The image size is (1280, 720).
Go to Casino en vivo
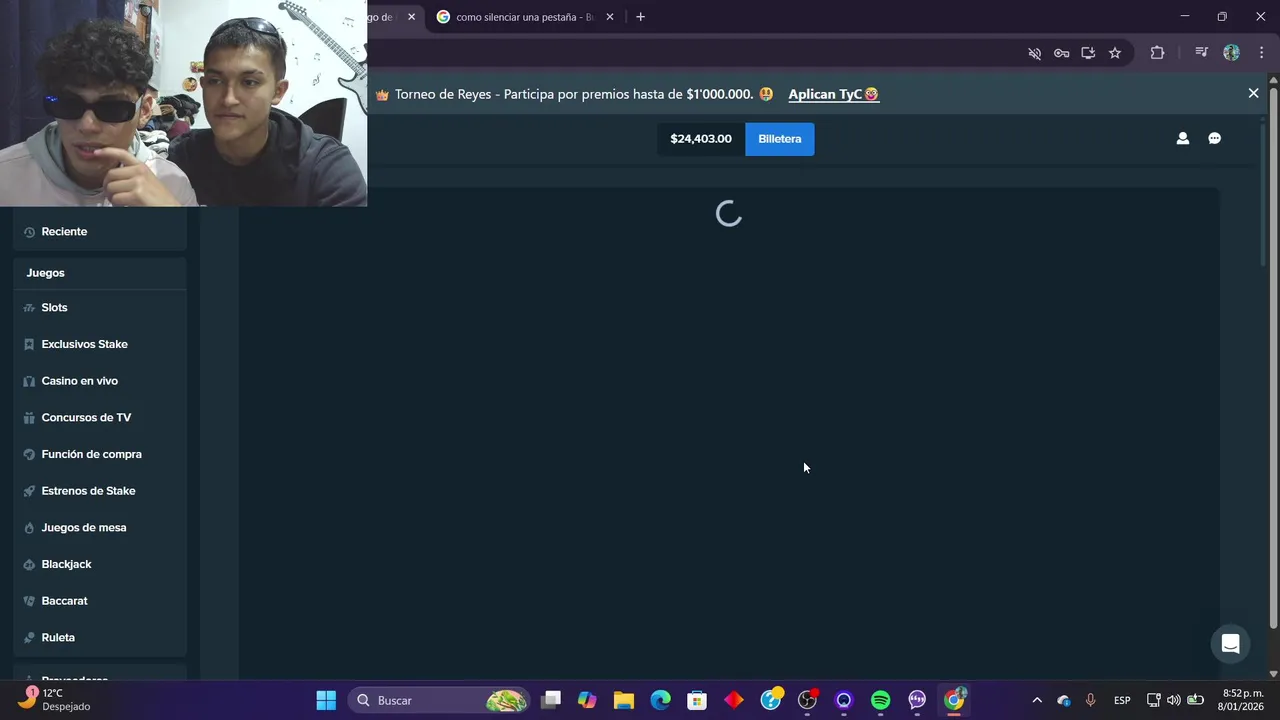click(100, 381)
